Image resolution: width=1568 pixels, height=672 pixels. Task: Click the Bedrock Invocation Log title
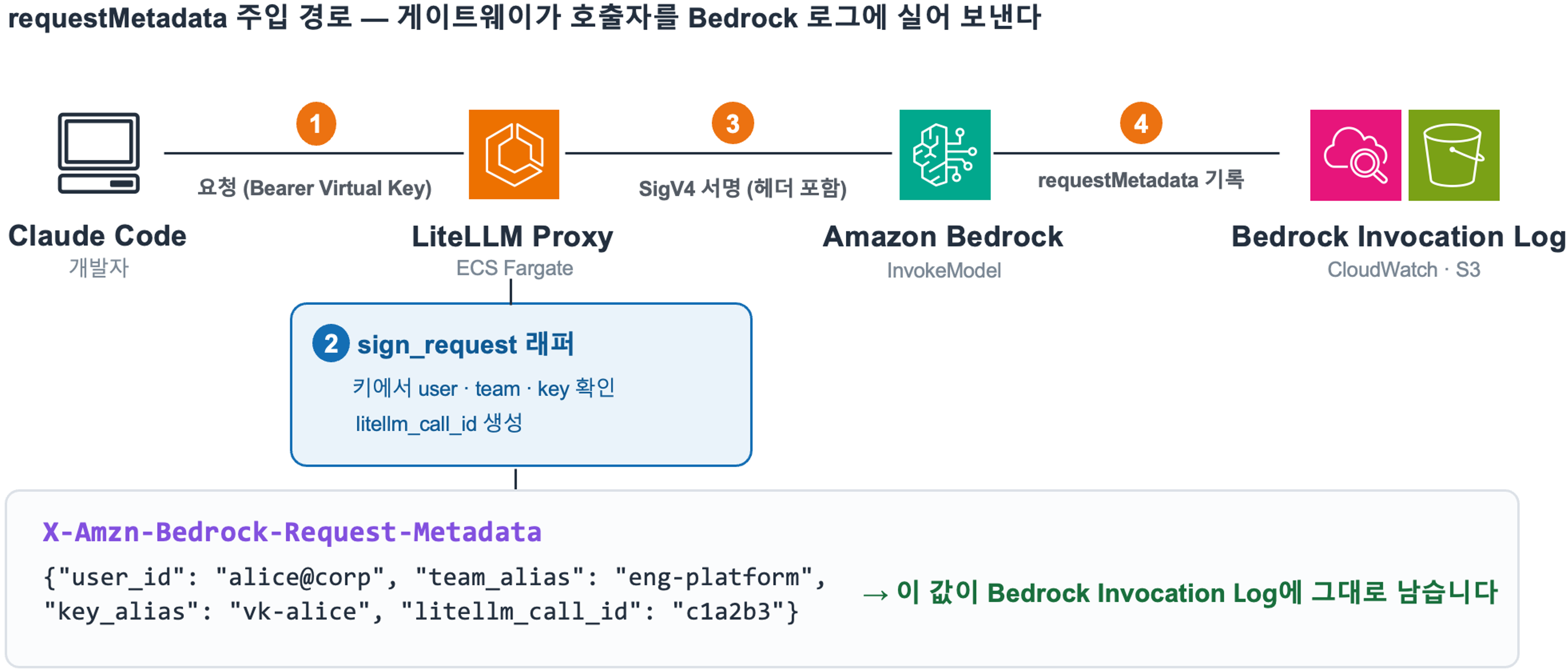click(x=1398, y=237)
